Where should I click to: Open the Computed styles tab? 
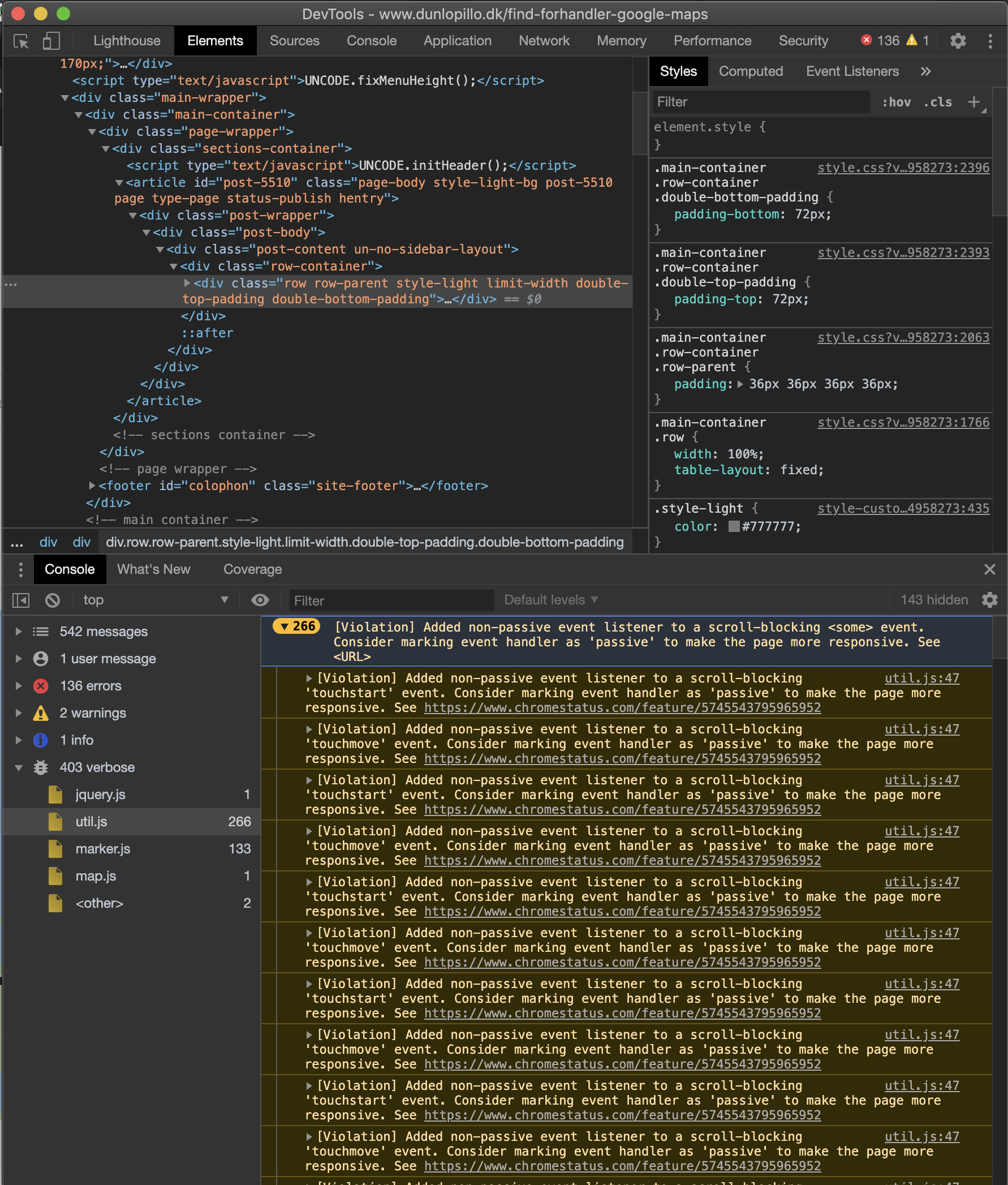point(750,71)
